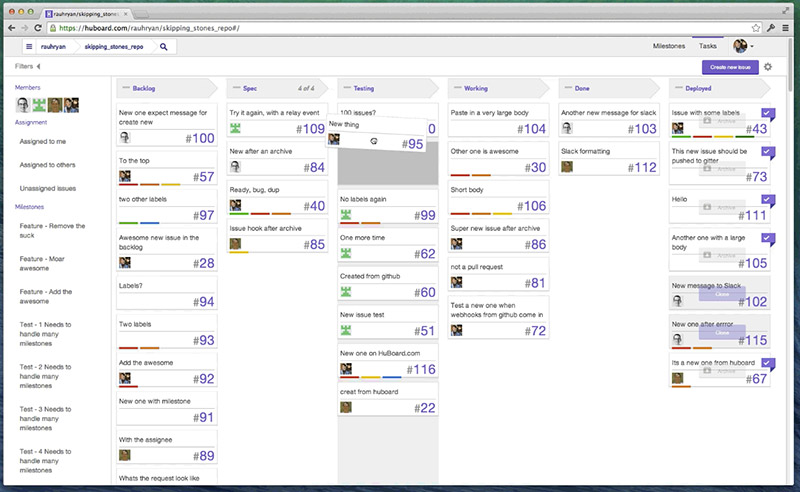Click assignee avatar on issue #112

[x=567, y=166]
